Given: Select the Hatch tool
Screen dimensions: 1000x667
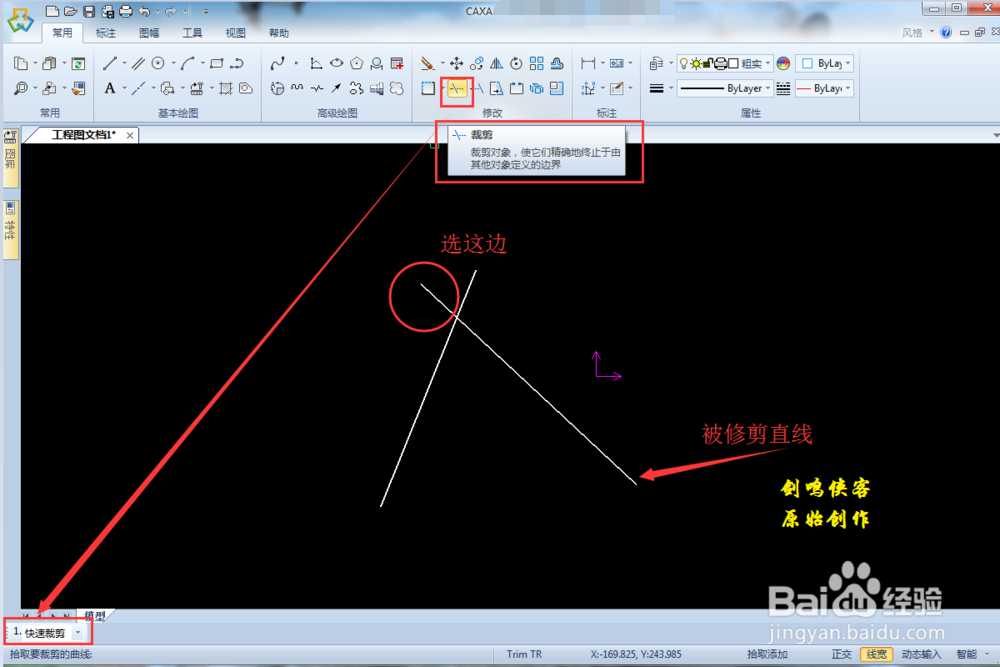Looking at the screenshot, I should pyautogui.click(x=226, y=88).
